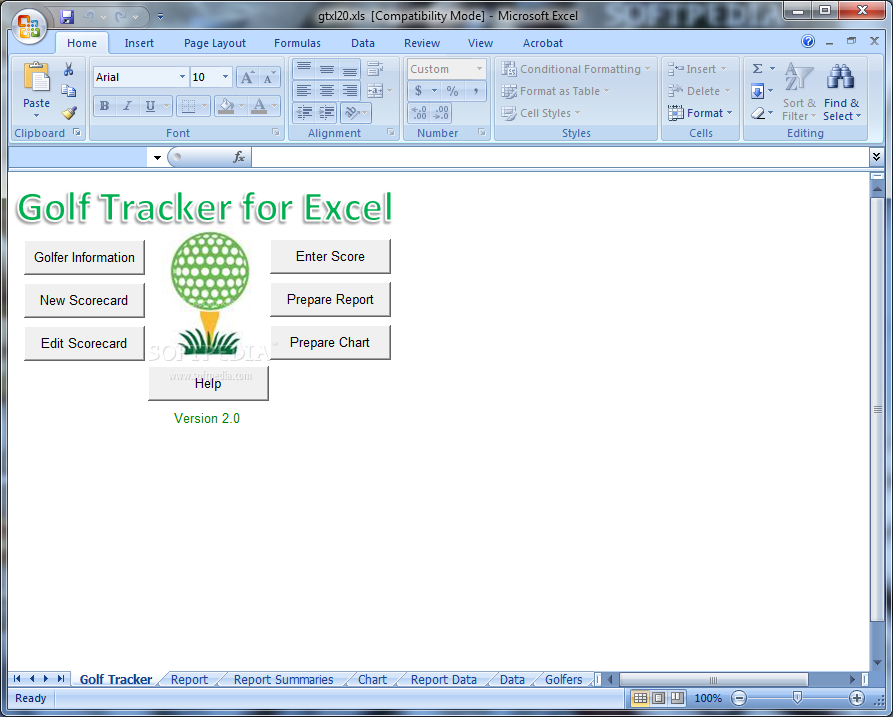This screenshot has width=893, height=717.
Task: Click the Golfer Information button
Action: pyautogui.click(x=84, y=257)
